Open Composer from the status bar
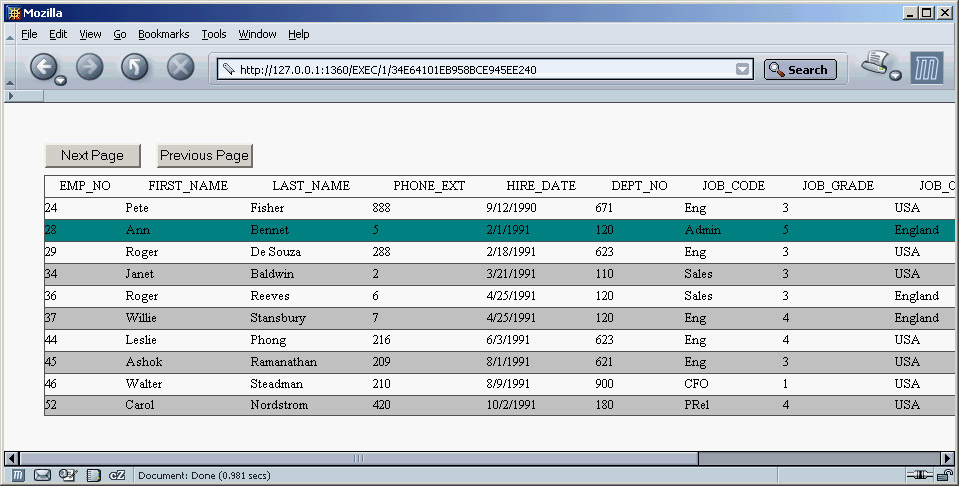The width and height of the screenshot is (959, 486). (68, 475)
